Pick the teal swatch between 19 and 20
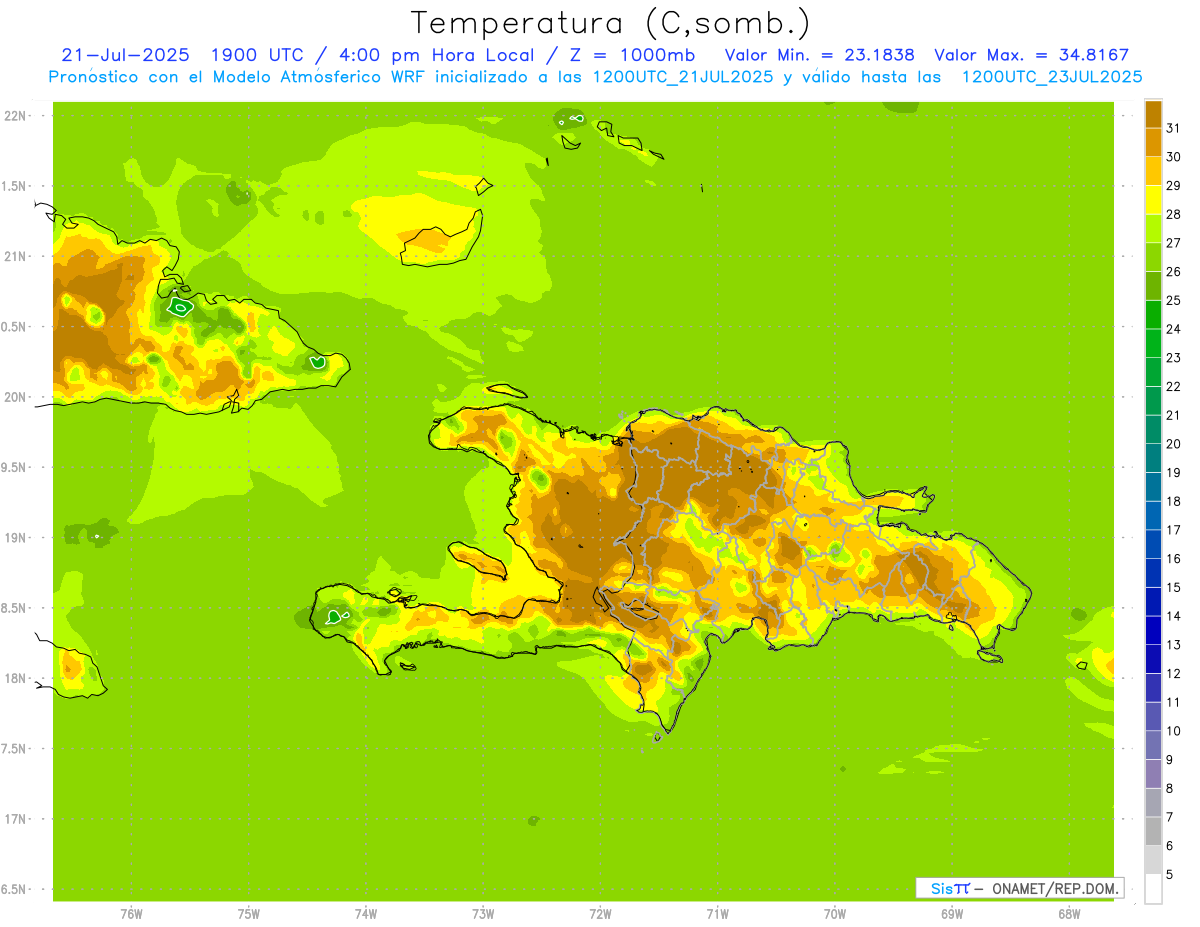 1153,458
